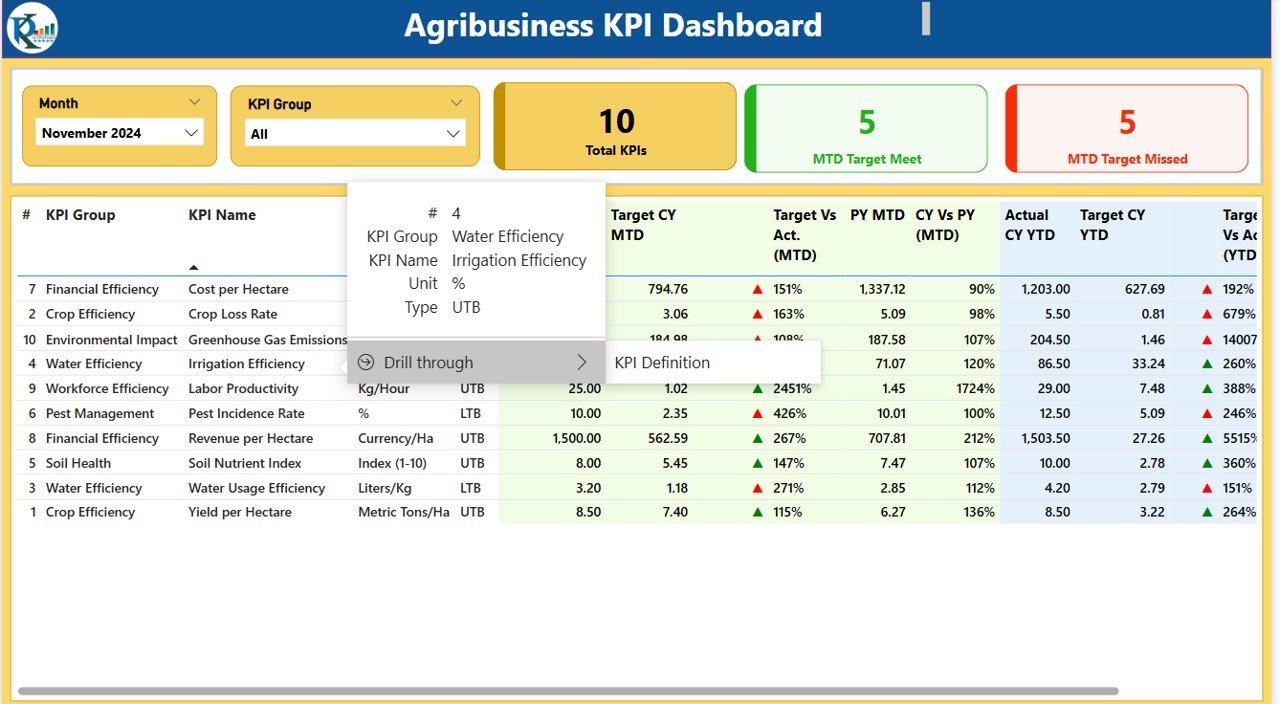Screen dimensions: 1280x704
Task: Click the red YTD triangle in Water Usage Efficiency row
Action: (1207, 488)
